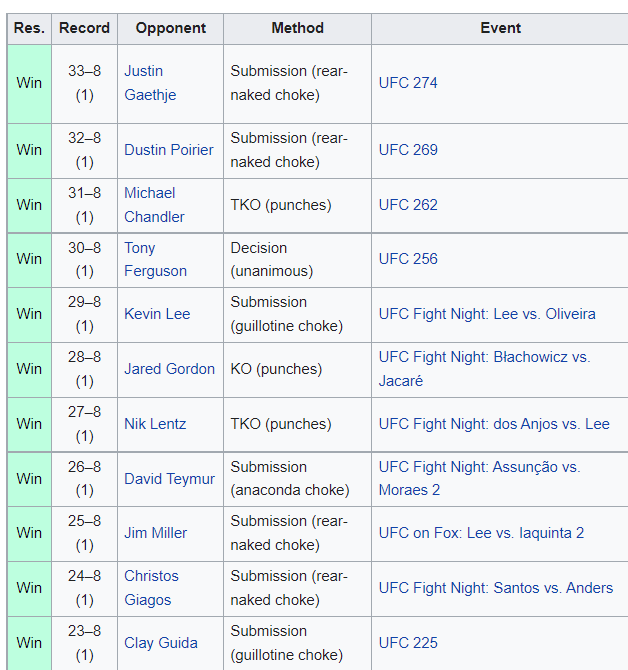Open the Dustin Poirier link

point(169,150)
